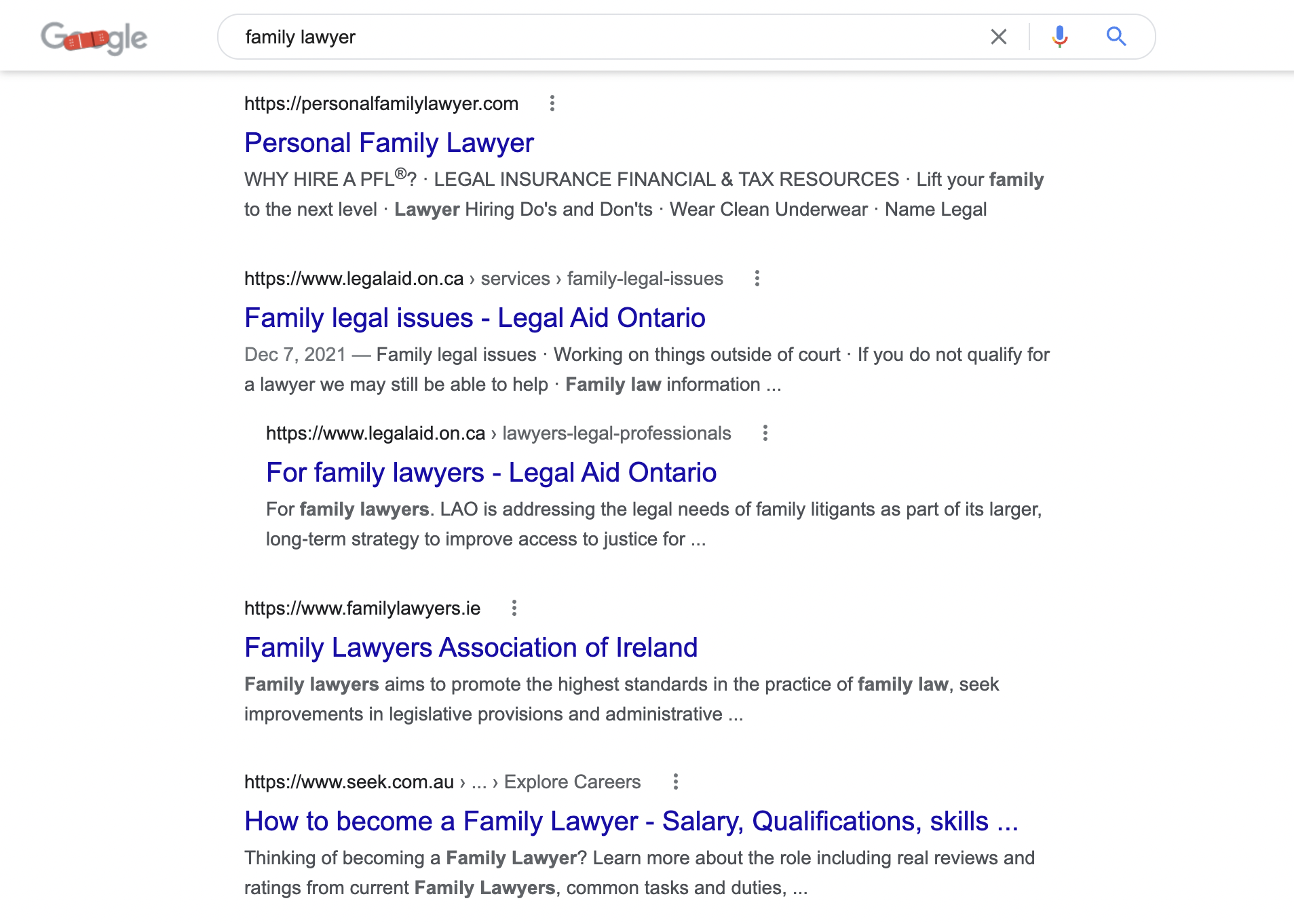Start voice search with microphone icon
This screenshot has height=924, width=1294.
(x=1059, y=37)
